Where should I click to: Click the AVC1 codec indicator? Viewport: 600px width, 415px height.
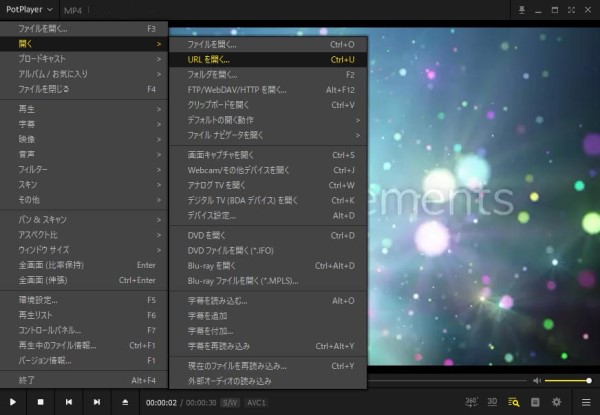256,402
